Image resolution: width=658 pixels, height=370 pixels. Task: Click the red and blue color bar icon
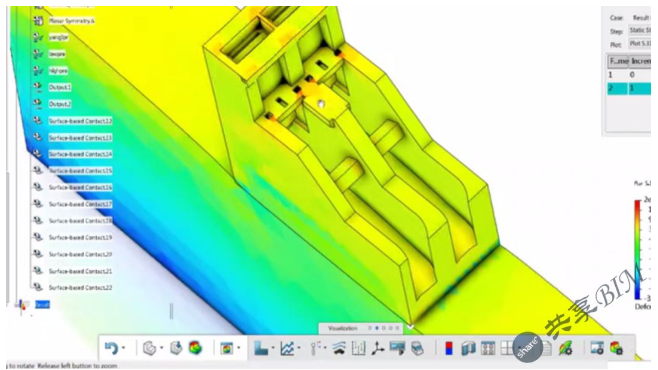(449, 348)
